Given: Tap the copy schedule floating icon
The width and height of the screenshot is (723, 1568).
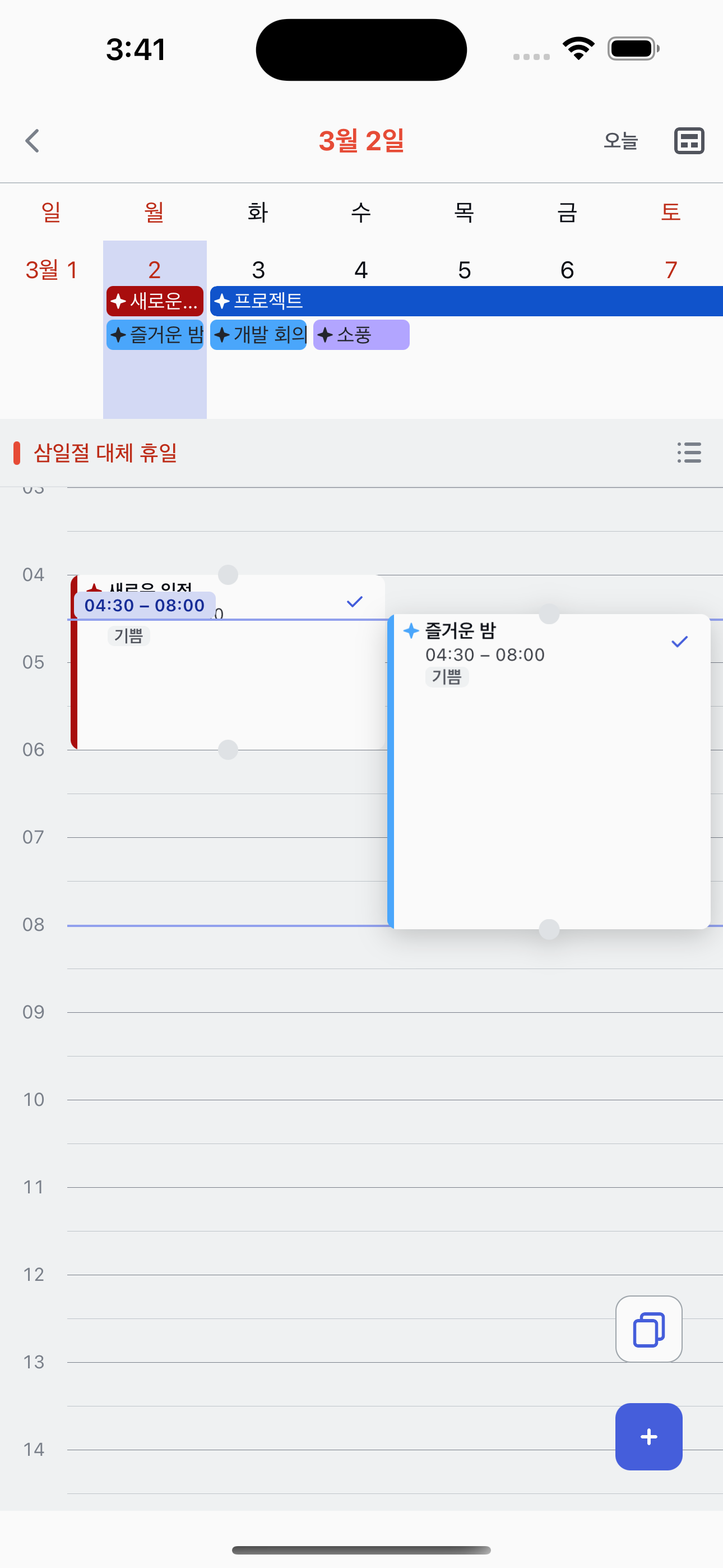Looking at the screenshot, I should point(648,1329).
